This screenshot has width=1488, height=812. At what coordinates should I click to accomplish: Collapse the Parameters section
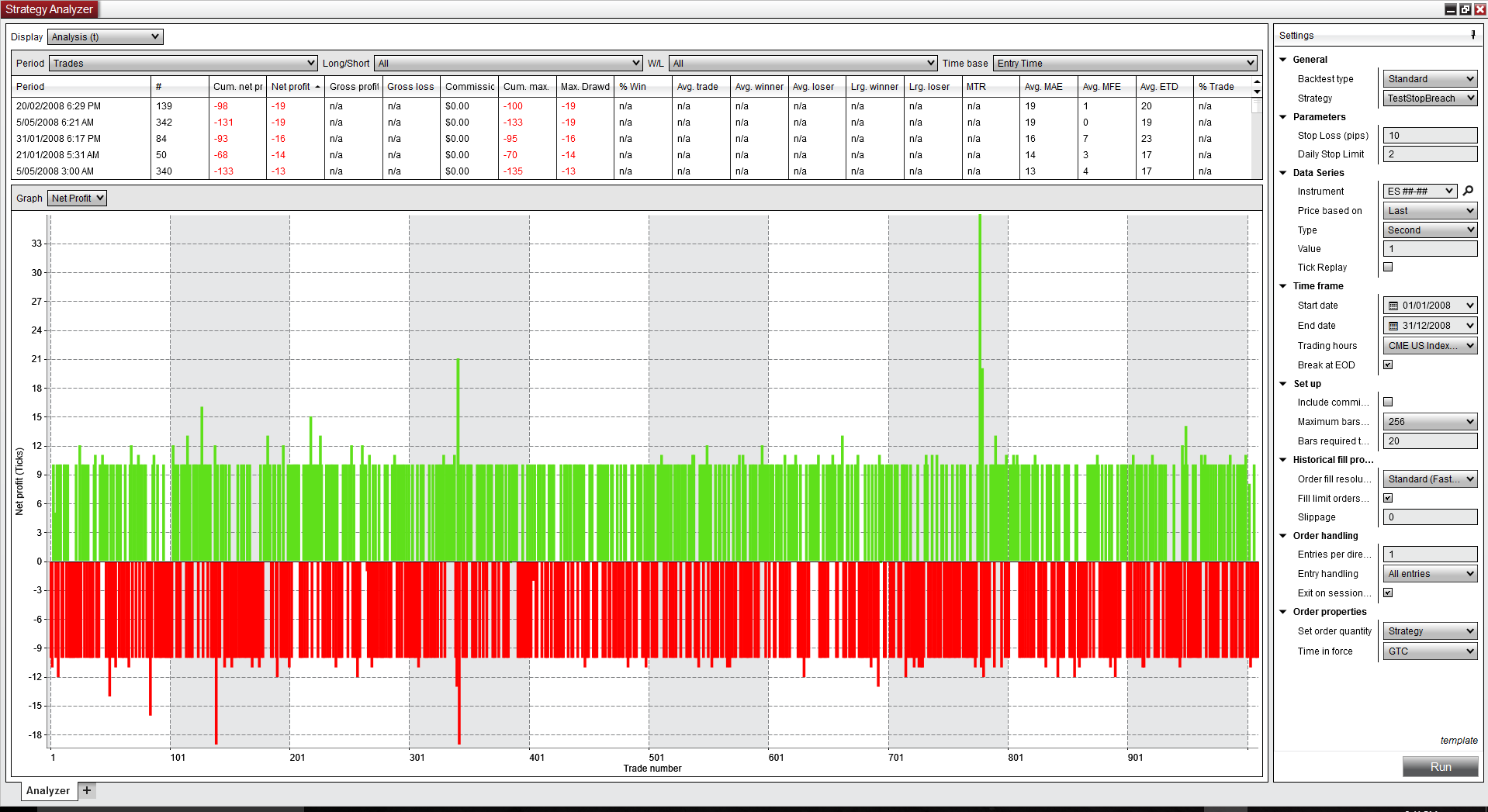1283,117
